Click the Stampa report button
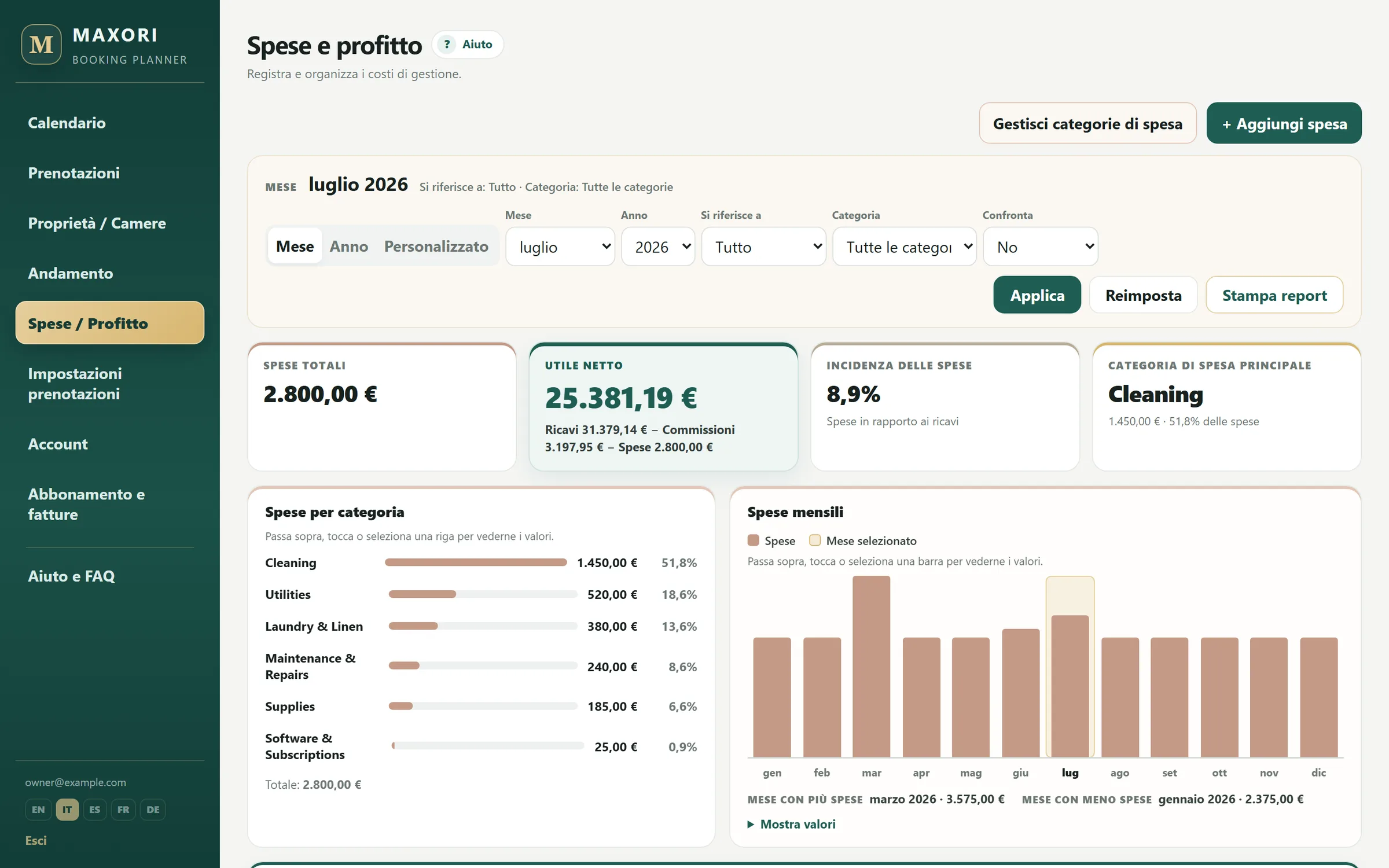 point(1274,295)
